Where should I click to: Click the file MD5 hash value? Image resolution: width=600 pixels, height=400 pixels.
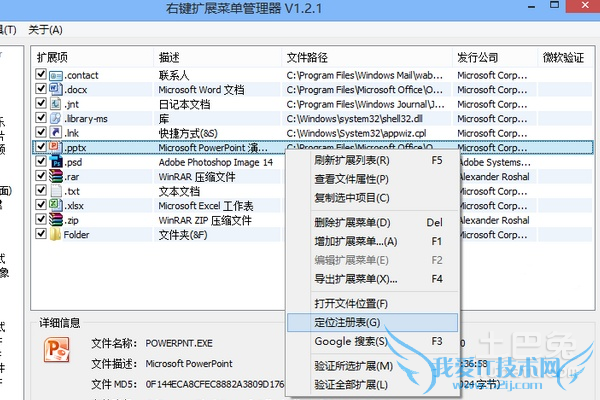(215, 384)
